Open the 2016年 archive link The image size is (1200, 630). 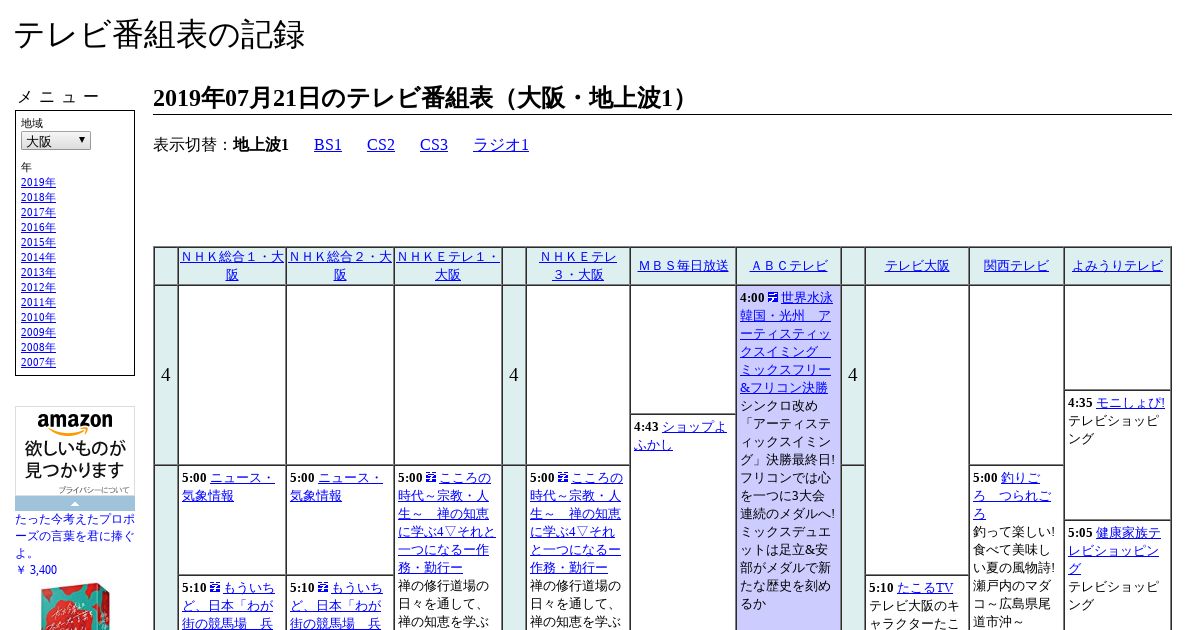click(x=38, y=228)
